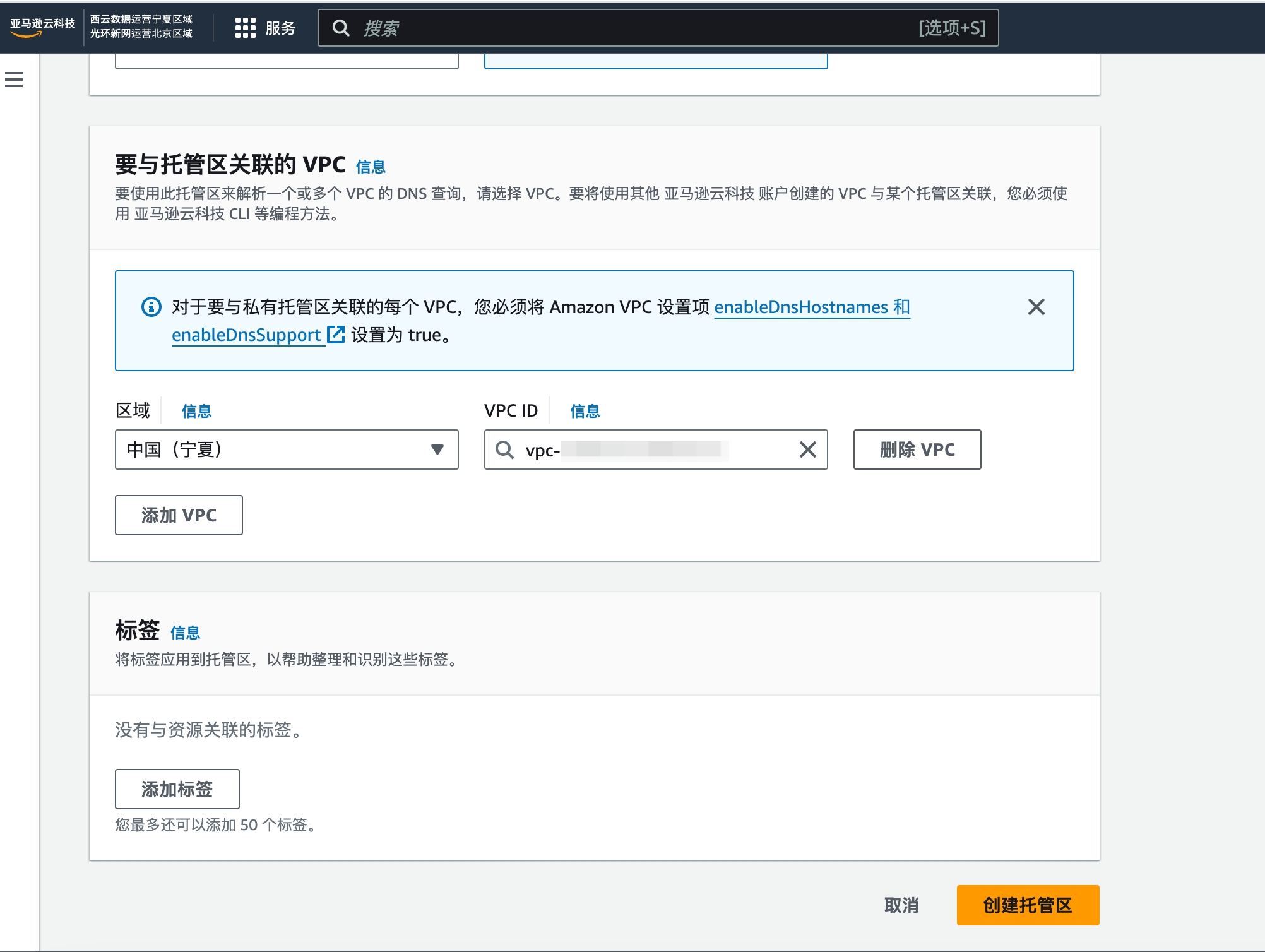1265x952 pixels.
Task: Open the 服务 grid menu
Action: pos(265,28)
